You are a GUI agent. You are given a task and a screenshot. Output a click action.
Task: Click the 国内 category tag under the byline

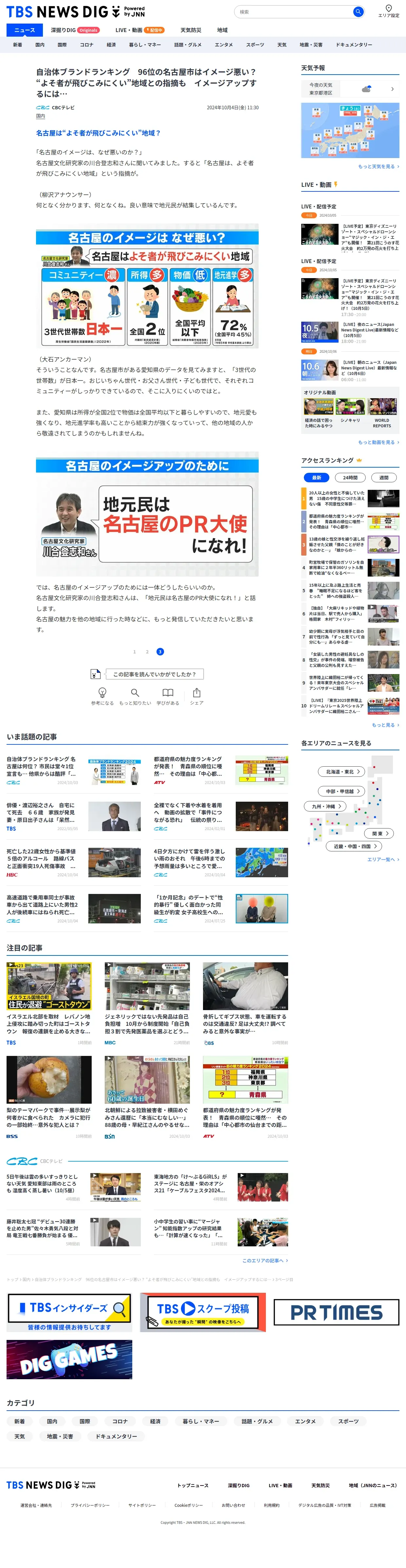click(40, 116)
